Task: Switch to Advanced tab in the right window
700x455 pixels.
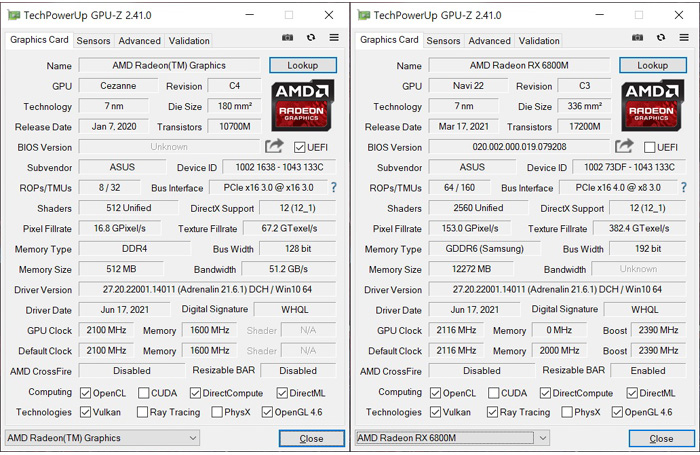Action: tap(489, 41)
